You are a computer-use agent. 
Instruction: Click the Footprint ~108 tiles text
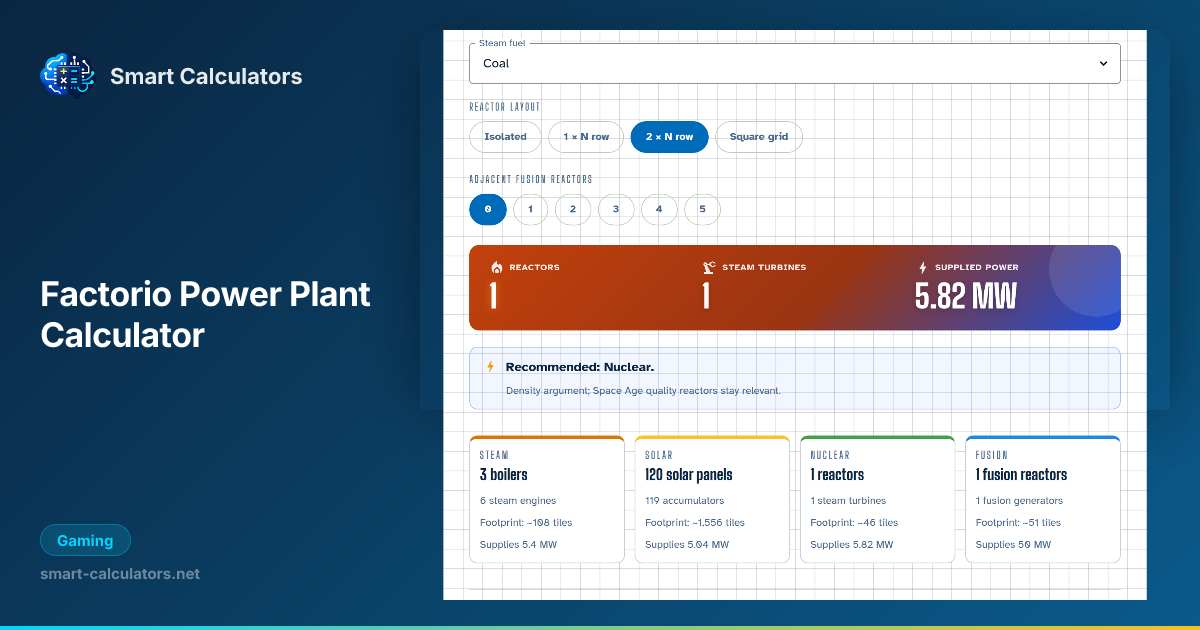(526, 522)
